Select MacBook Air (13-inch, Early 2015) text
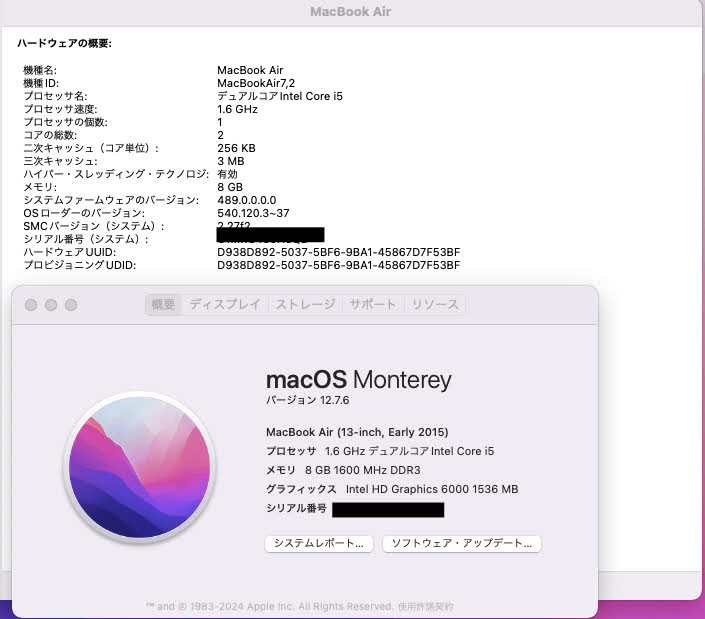 [357, 432]
